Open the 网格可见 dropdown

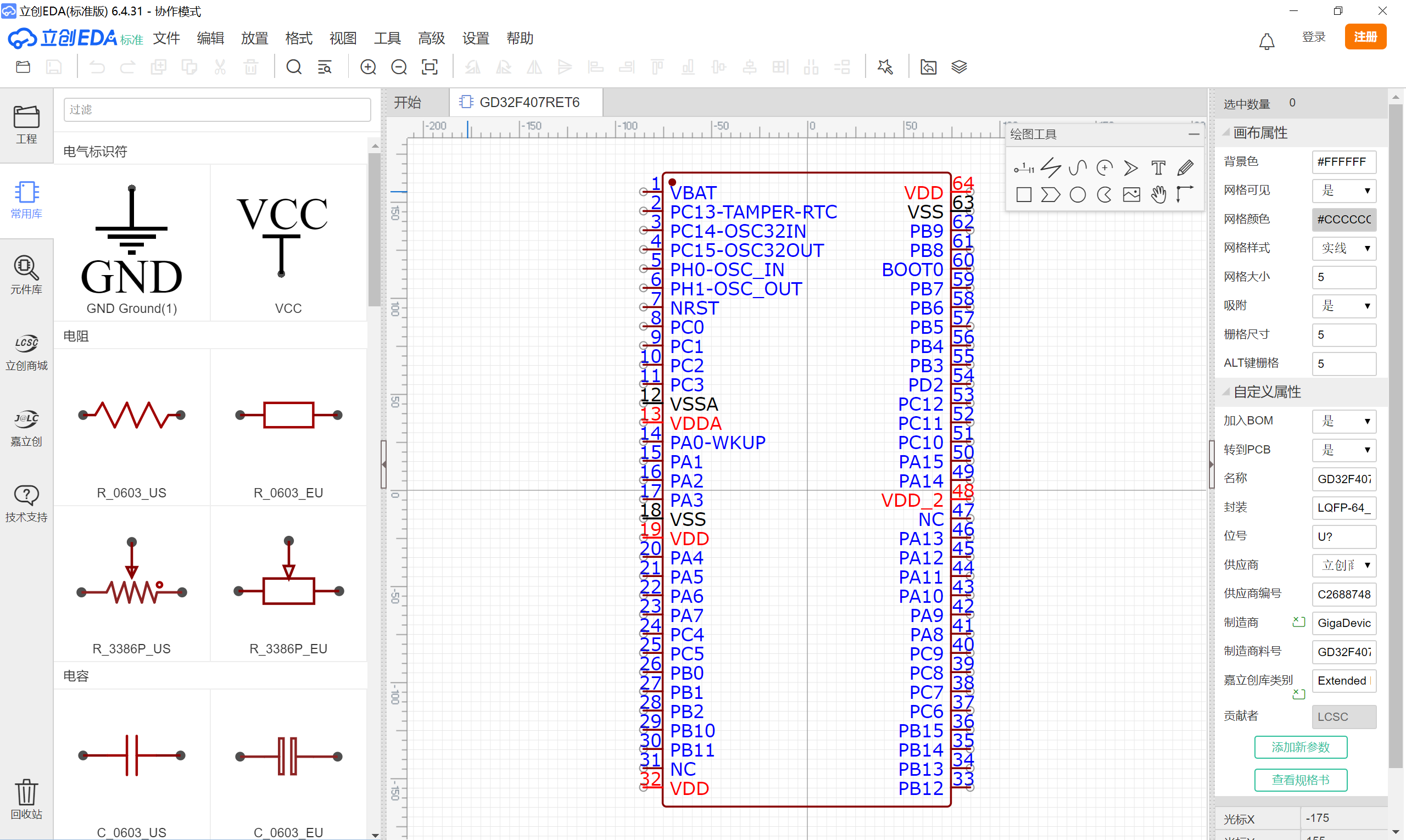(x=1344, y=191)
